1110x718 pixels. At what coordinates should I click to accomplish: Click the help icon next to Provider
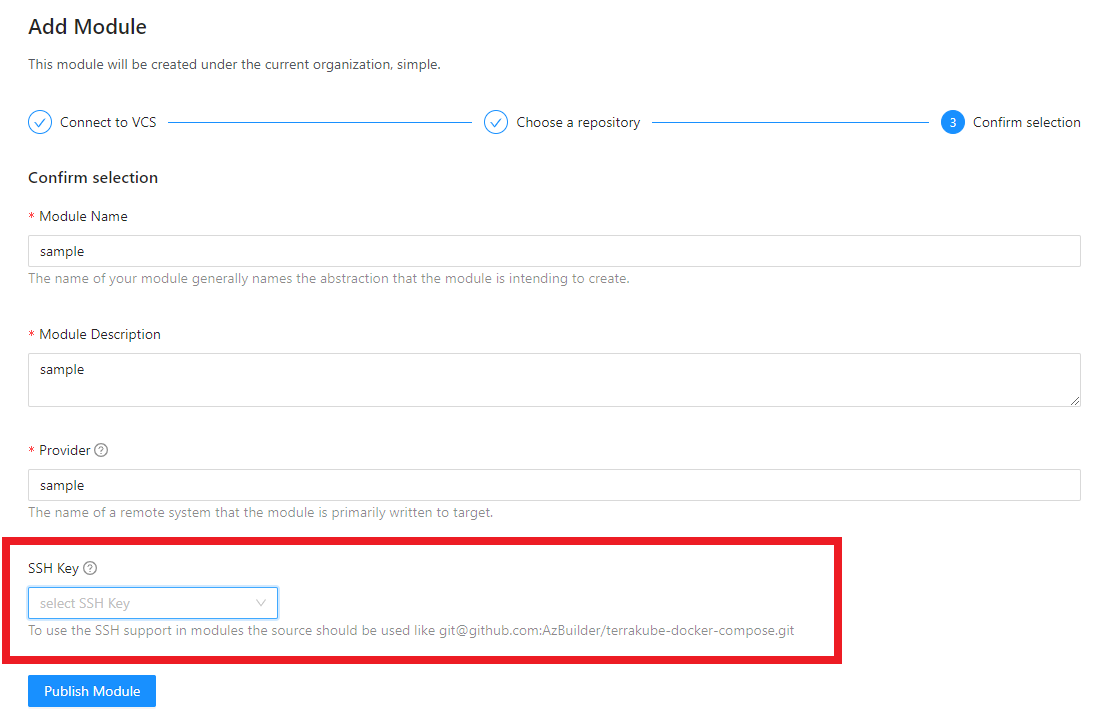coord(101,450)
